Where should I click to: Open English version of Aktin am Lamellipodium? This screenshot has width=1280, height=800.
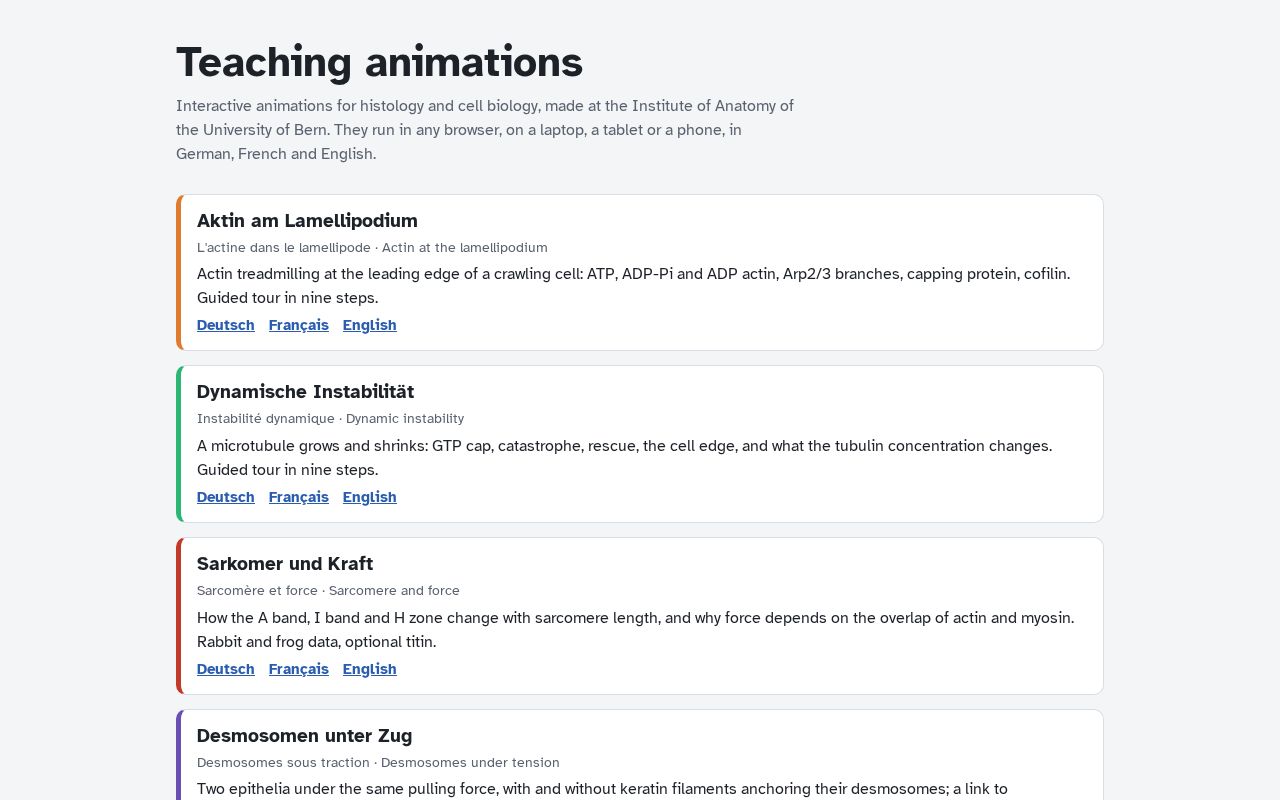tap(370, 325)
